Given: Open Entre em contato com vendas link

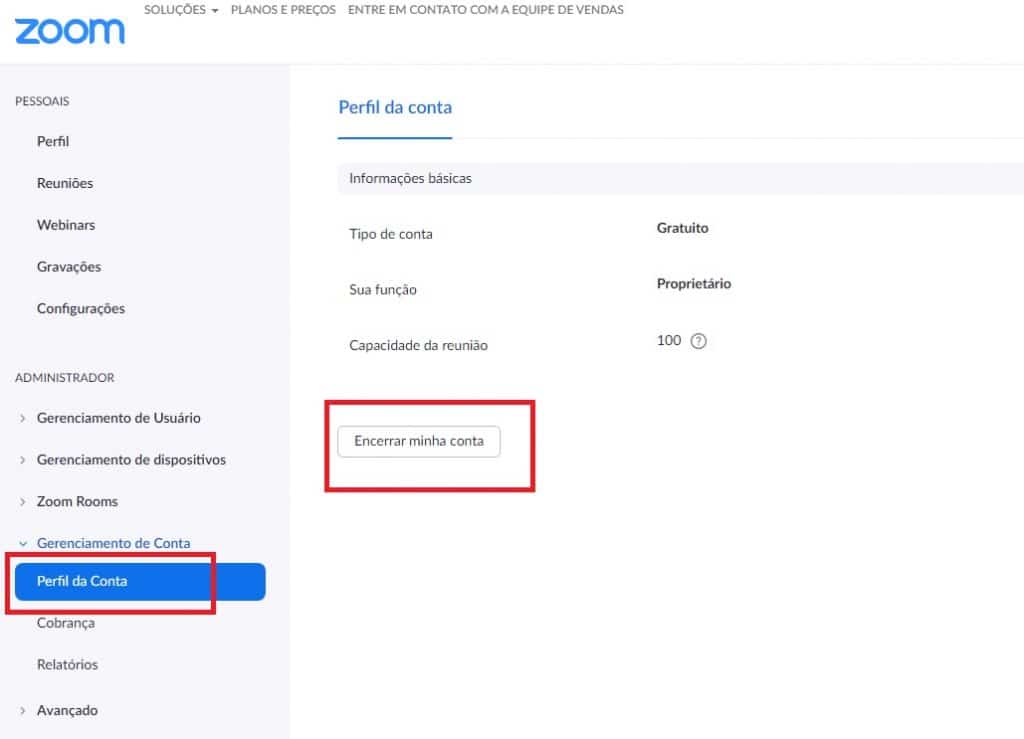Looking at the screenshot, I should point(485,10).
